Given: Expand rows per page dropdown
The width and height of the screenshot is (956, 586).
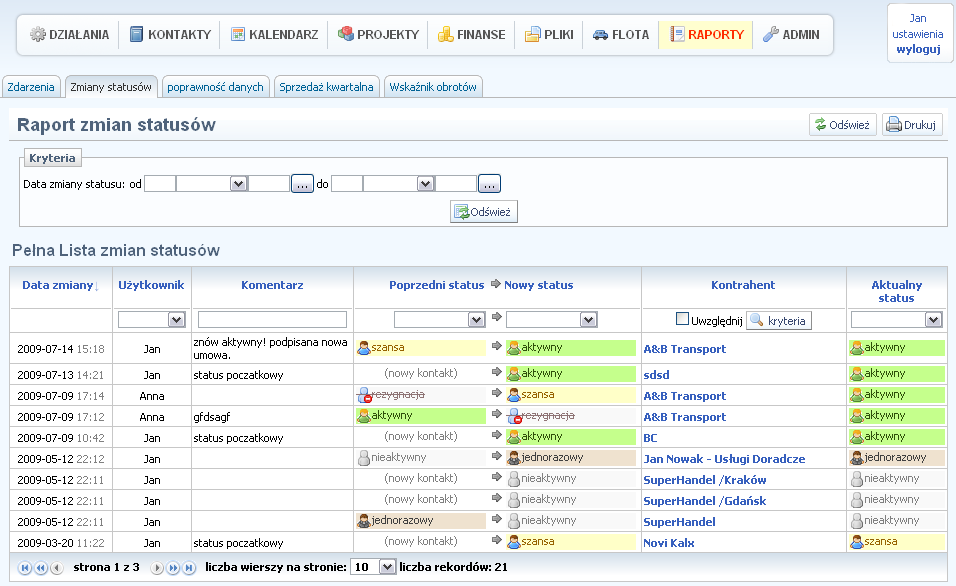Looking at the screenshot, I should tap(372, 567).
